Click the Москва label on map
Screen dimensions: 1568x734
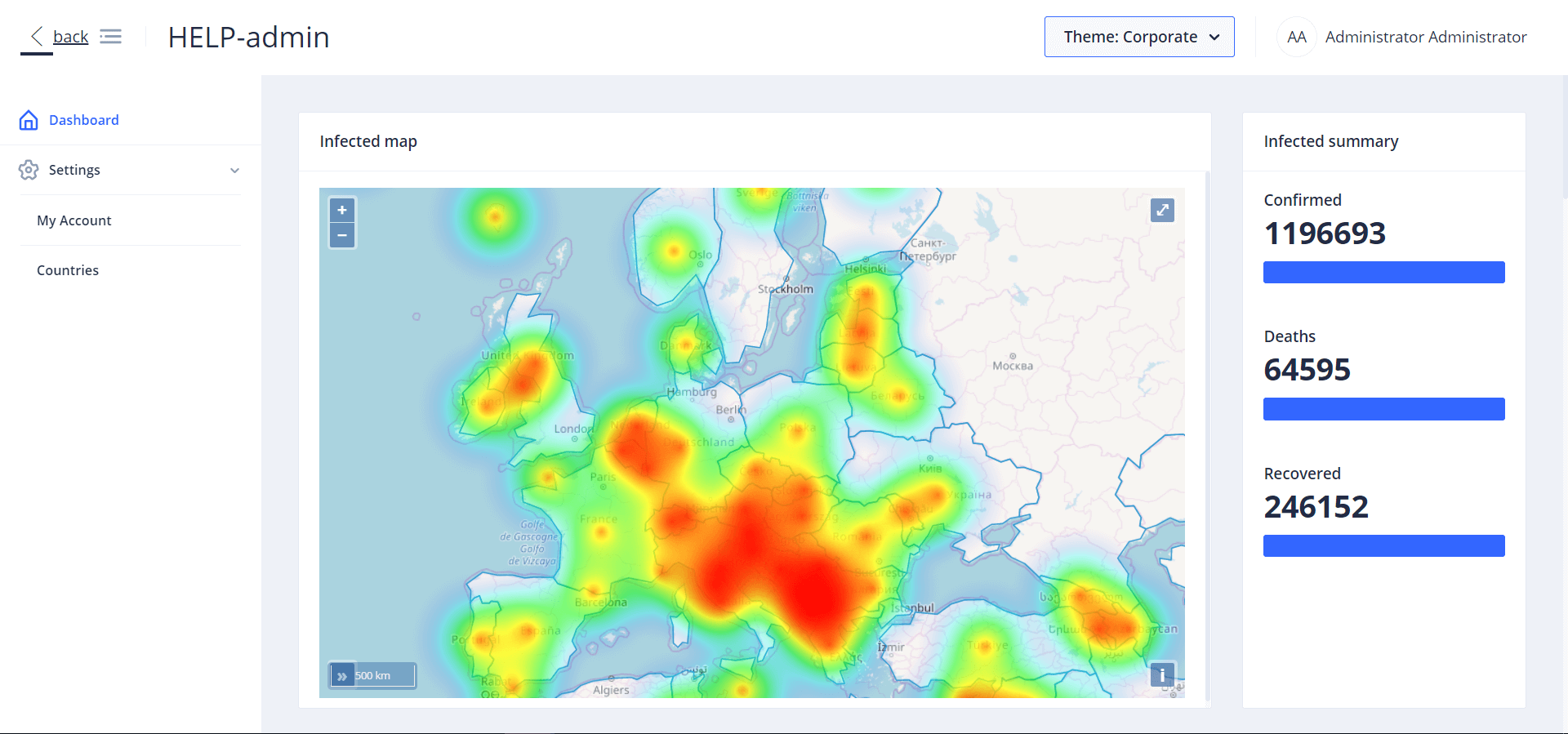[x=1013, y=366]
